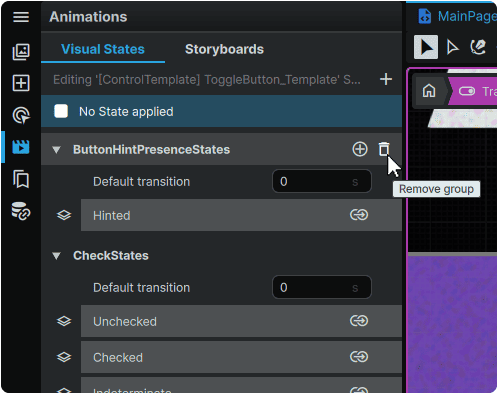Open the MainPage document tab
Viewport: 498px width, 394px height.
pyautogui.click(x=457, y=16)
